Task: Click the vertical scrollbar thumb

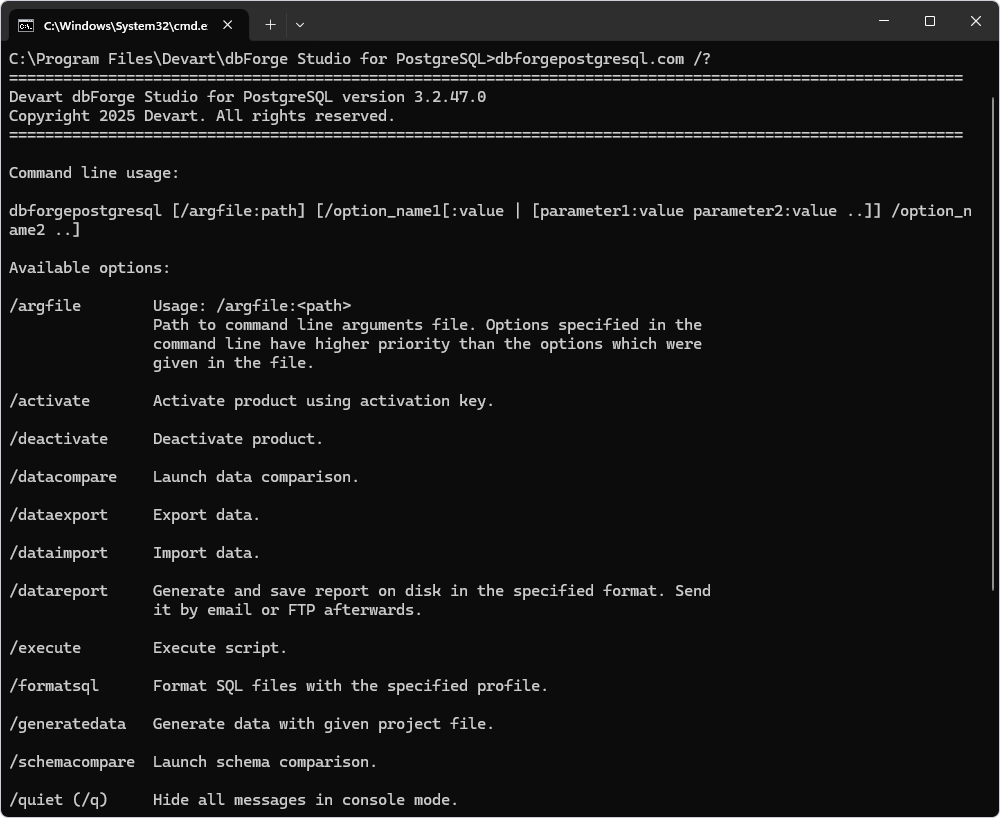Action: pos(993,344)
